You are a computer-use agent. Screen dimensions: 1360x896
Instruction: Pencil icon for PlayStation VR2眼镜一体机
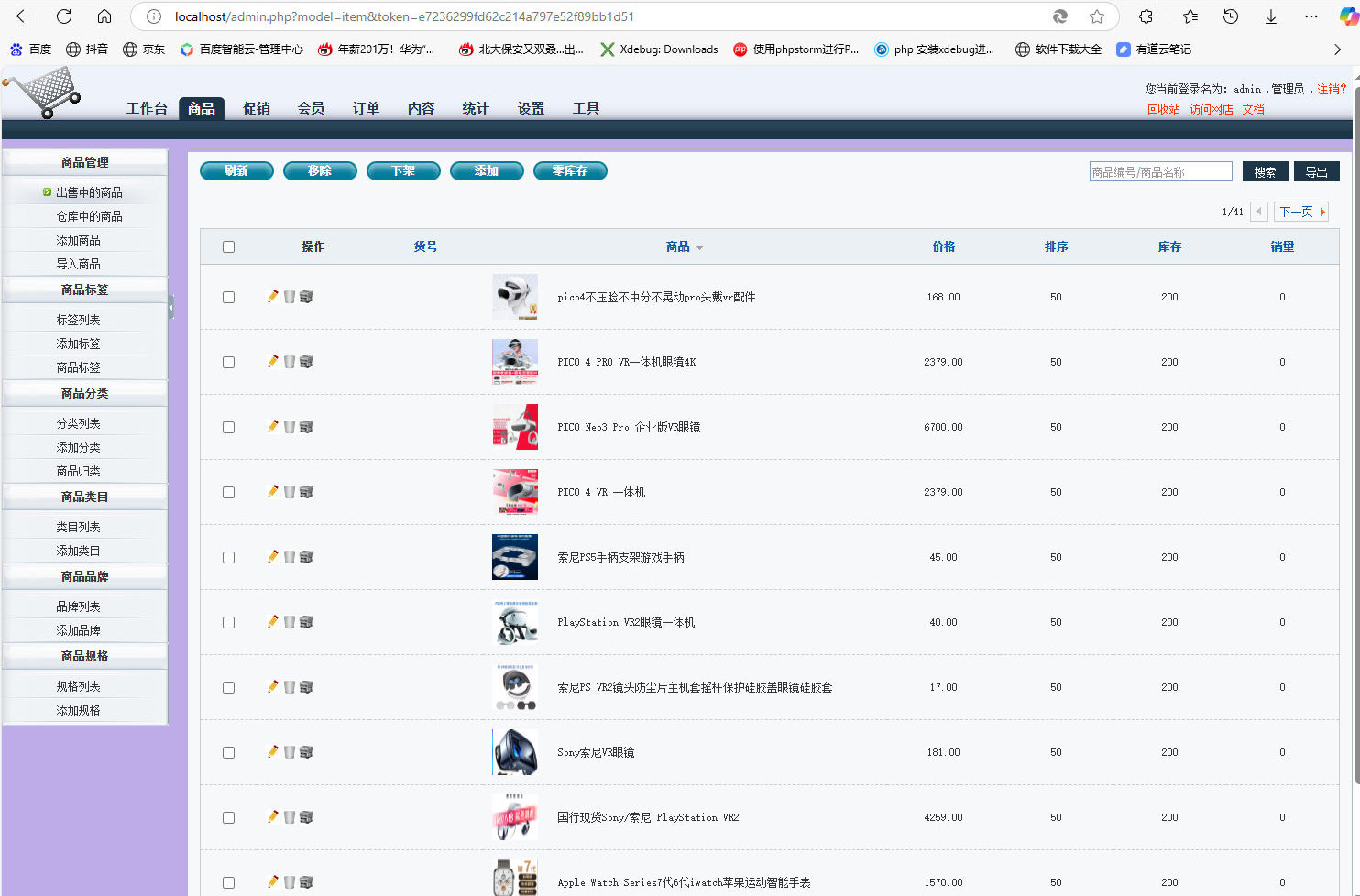273,622
